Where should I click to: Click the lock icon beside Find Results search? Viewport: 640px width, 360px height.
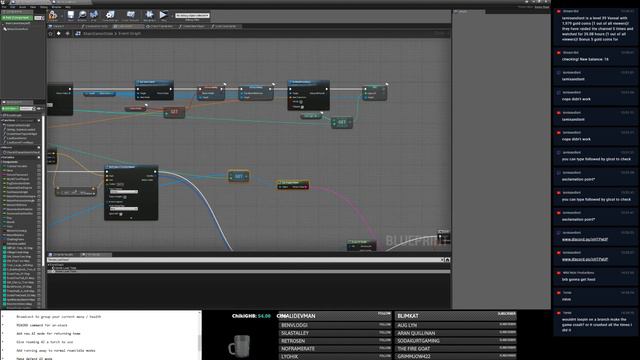[x=447, y=260]
